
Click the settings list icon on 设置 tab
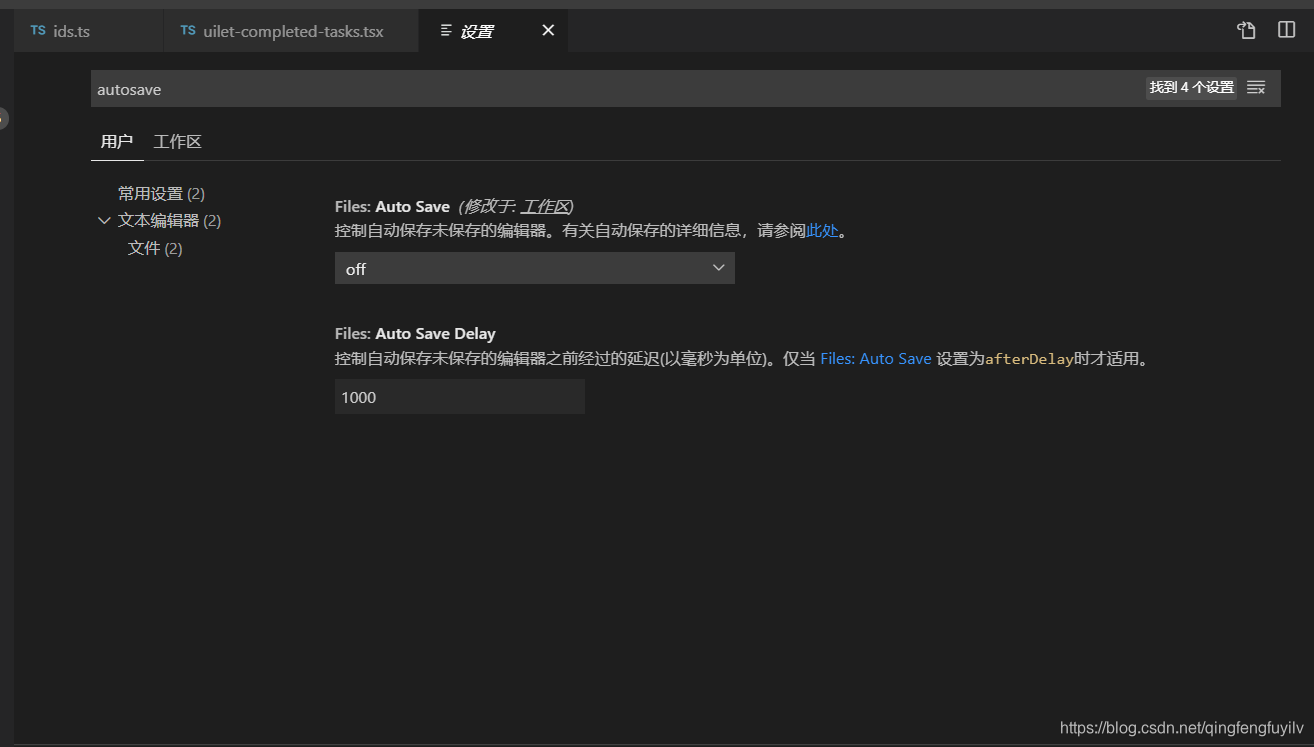[x=446, y=31]
